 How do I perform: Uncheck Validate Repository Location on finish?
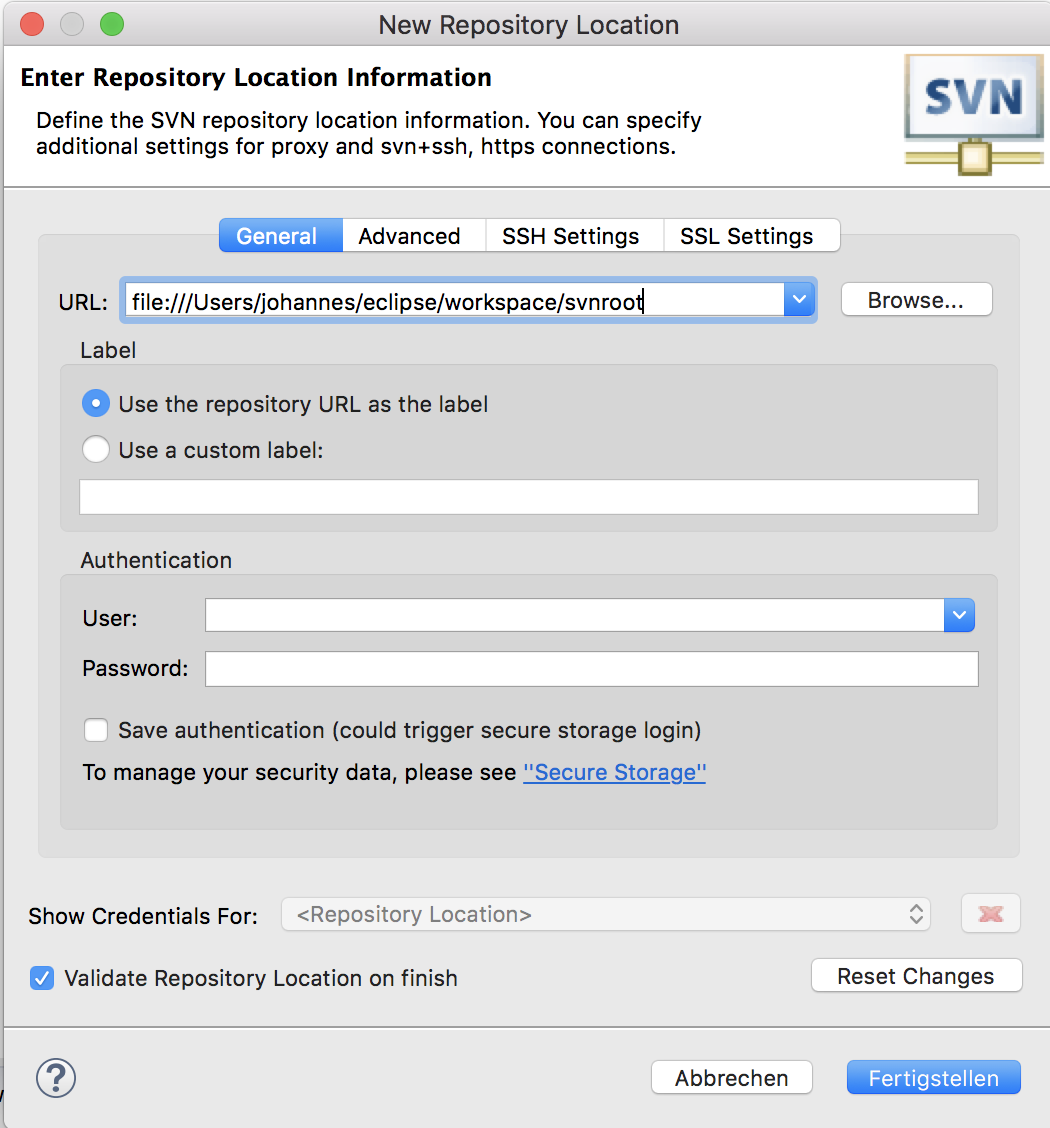pos(42,978)
